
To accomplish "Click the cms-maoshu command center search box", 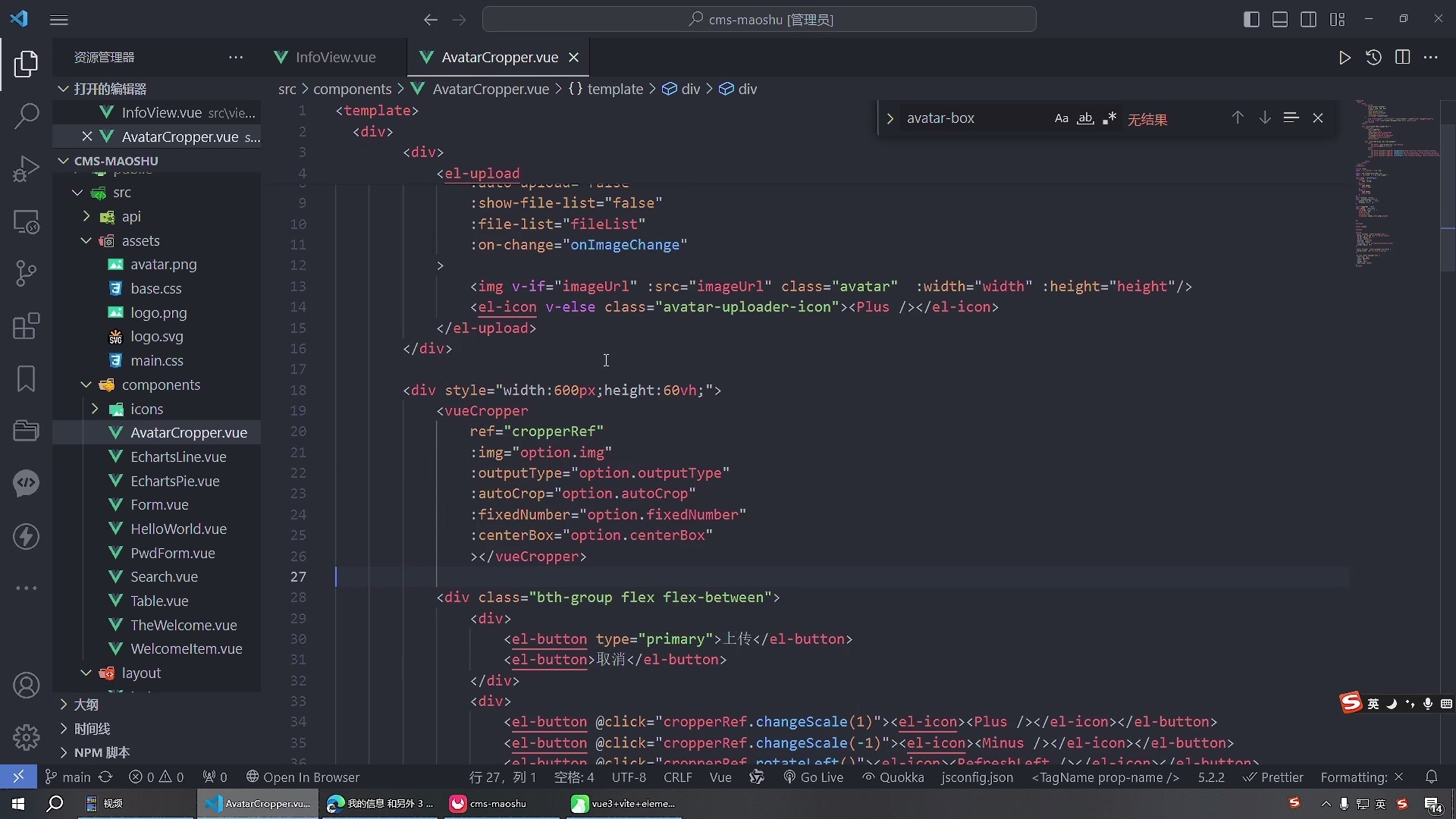I will [759, 20].
